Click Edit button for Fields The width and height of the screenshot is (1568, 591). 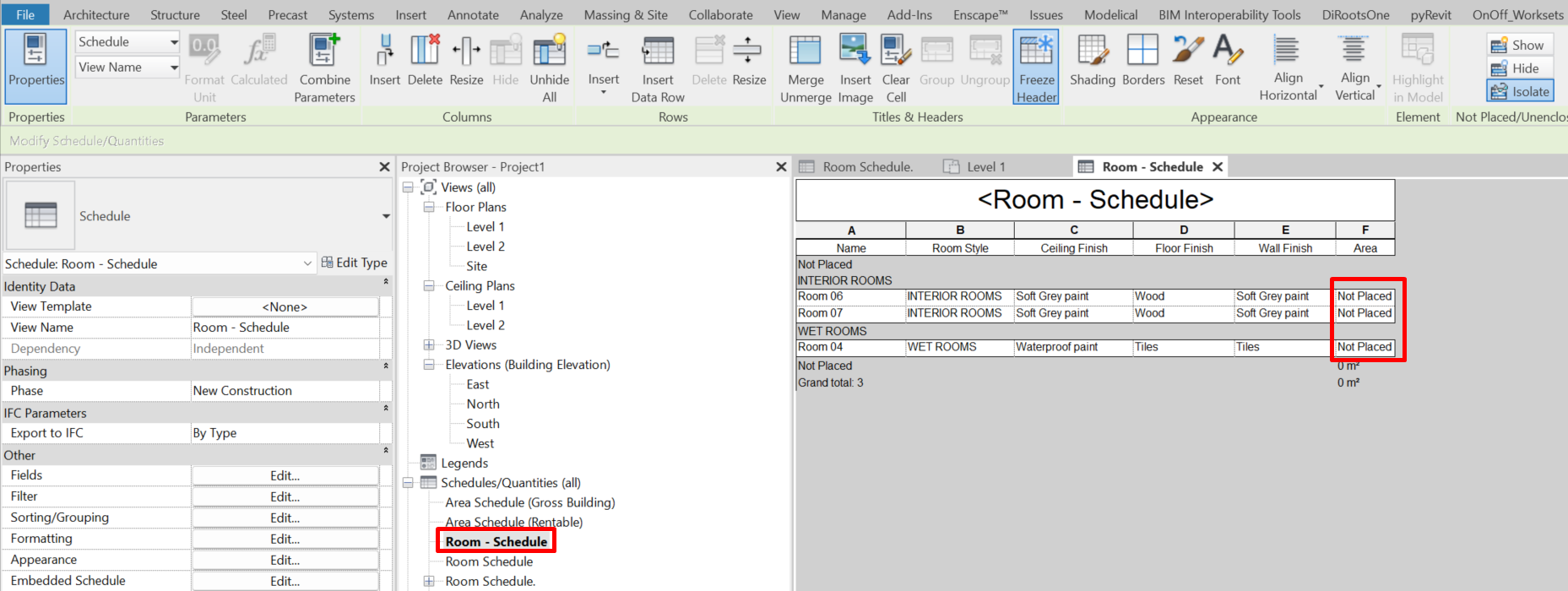[x=285, y=475]
